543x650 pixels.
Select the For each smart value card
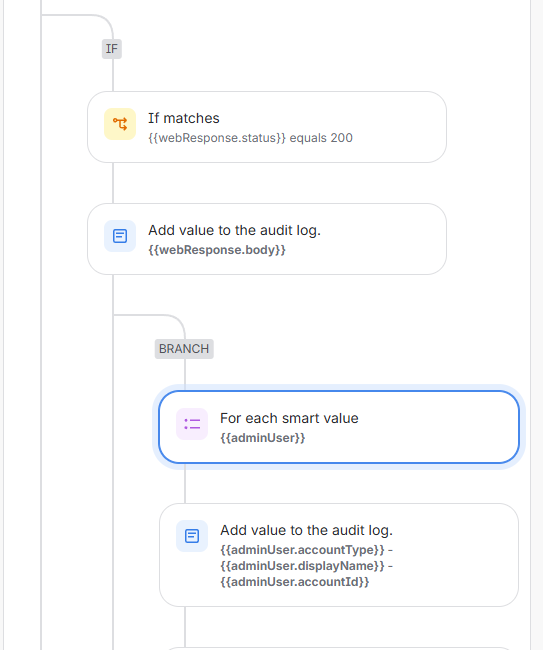click(x=339, y=427)
